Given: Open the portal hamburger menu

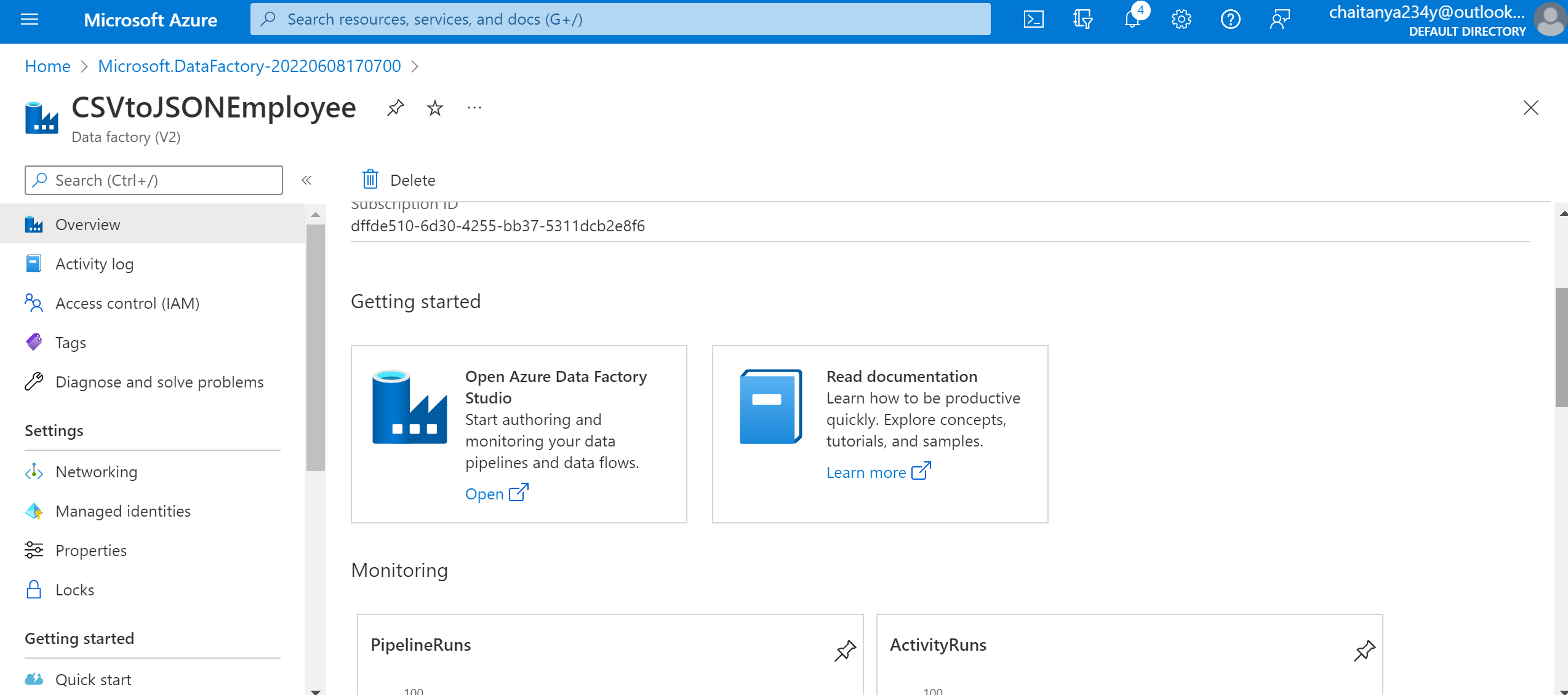Looking at the screenshot, I should click(30, 20).
